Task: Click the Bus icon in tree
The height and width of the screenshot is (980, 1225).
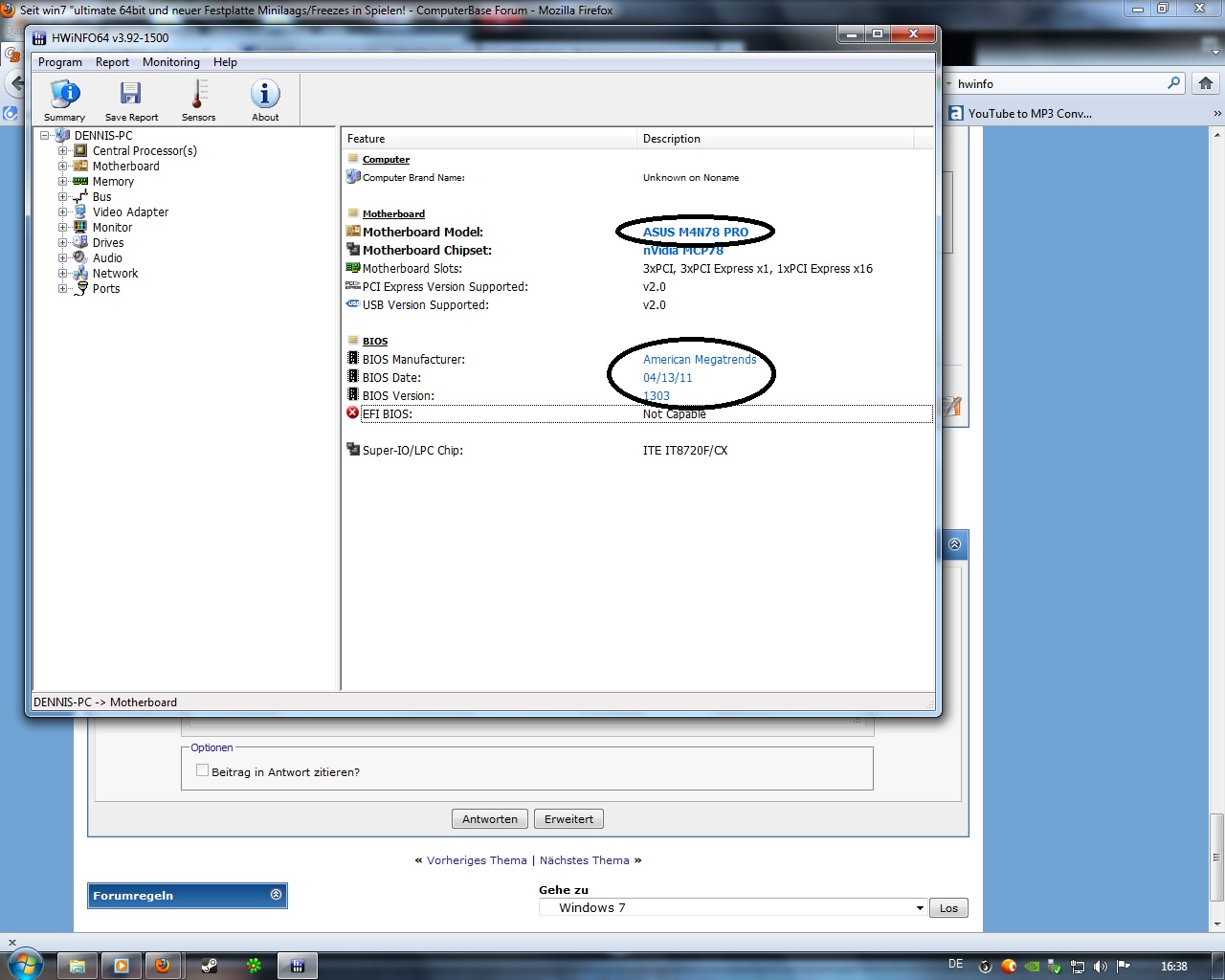Action: [x=80, y=197]
